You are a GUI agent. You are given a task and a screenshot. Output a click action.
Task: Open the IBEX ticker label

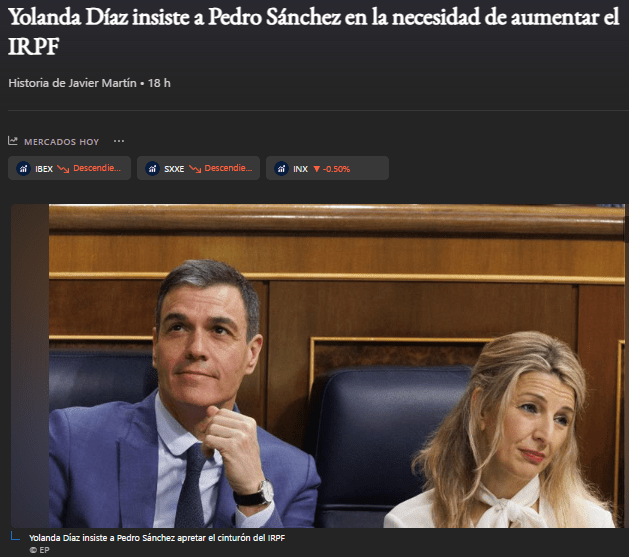(x=44, y=169)
